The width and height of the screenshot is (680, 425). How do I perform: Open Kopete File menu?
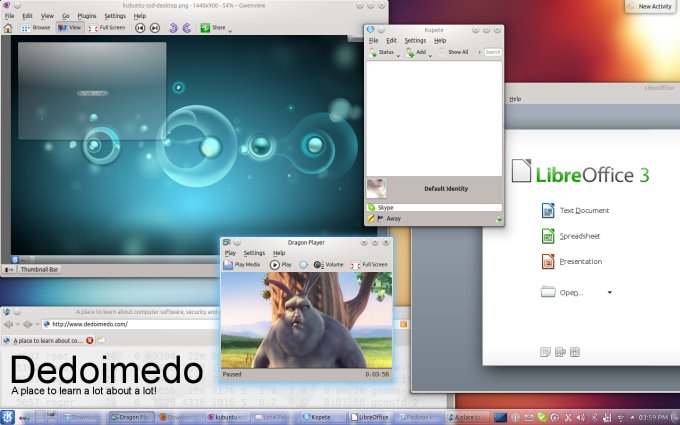[373, 40]
